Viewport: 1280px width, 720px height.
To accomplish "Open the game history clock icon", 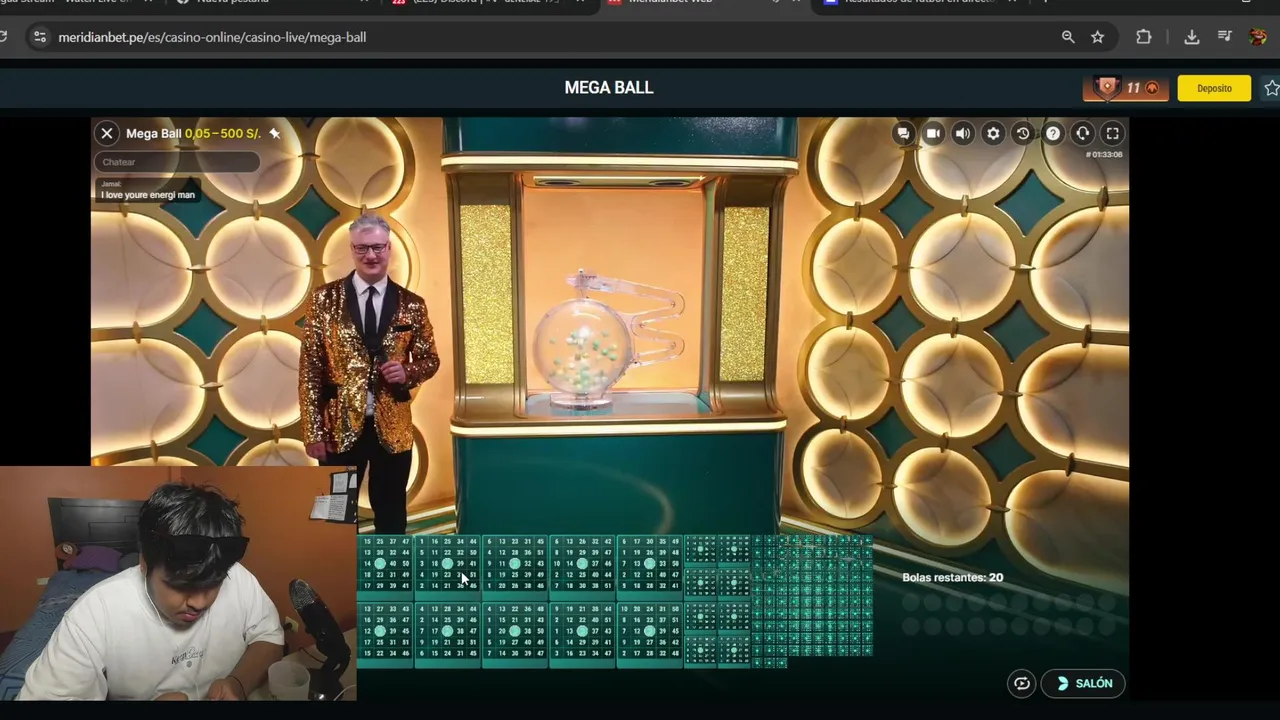I will 1023,133.
